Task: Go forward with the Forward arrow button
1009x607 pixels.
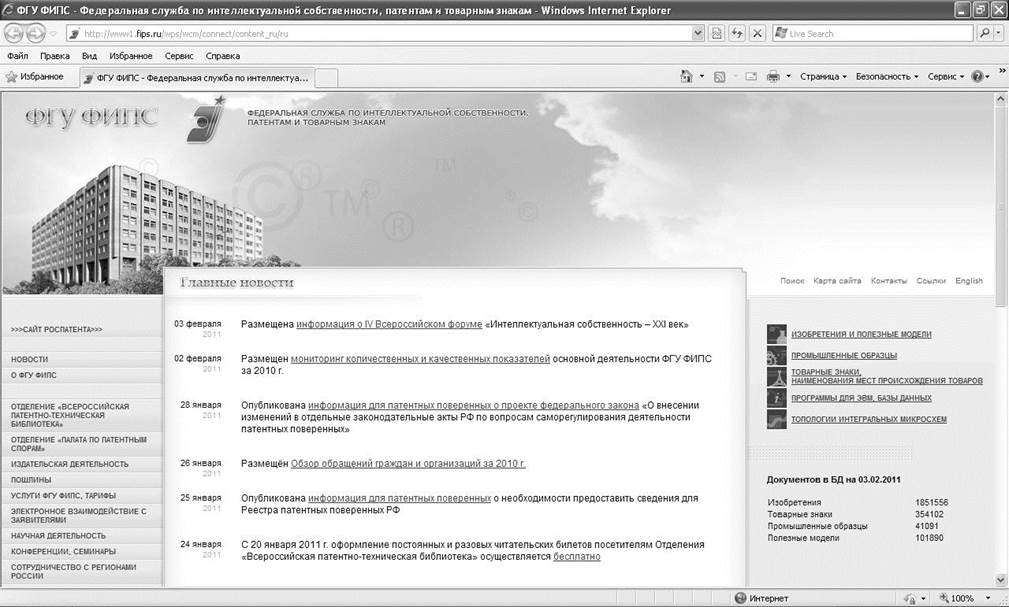Action: click(x=35, y=33)
